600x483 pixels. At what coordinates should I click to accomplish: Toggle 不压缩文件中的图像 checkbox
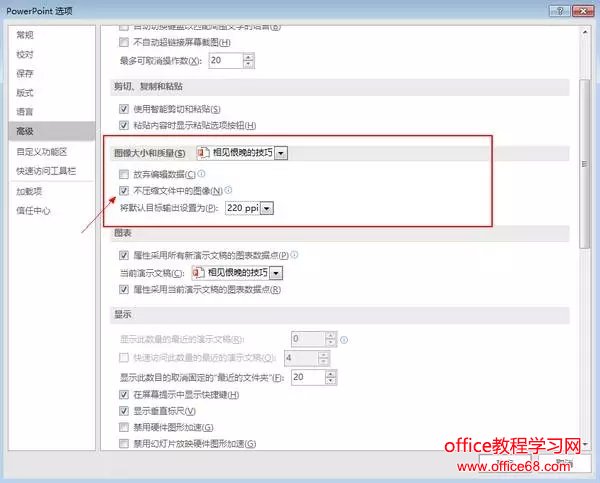coord(124,190)
